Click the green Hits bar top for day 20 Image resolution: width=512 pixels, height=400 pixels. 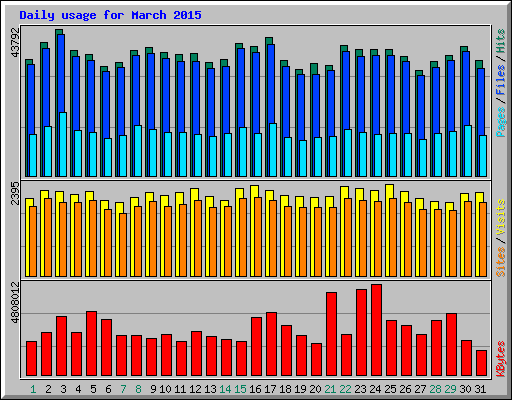(x=314, y=69)
